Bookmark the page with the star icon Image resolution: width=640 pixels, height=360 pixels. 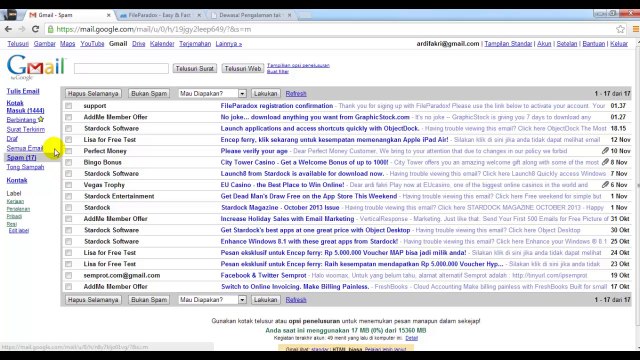pos(620,29)
